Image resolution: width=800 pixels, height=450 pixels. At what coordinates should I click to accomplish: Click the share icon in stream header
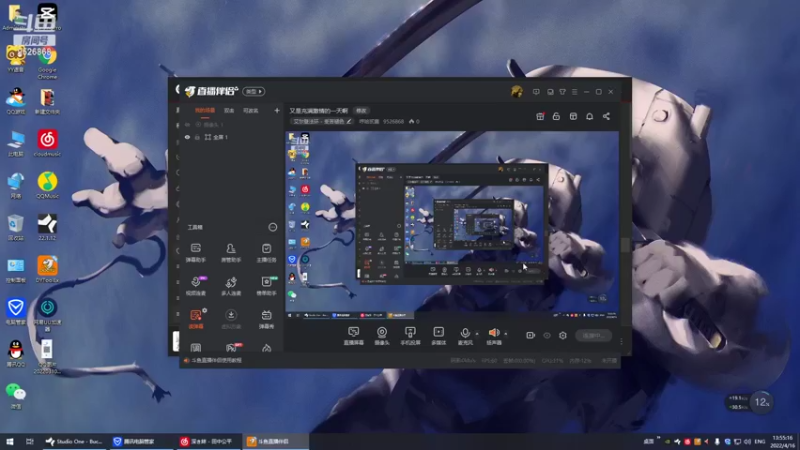606,116
